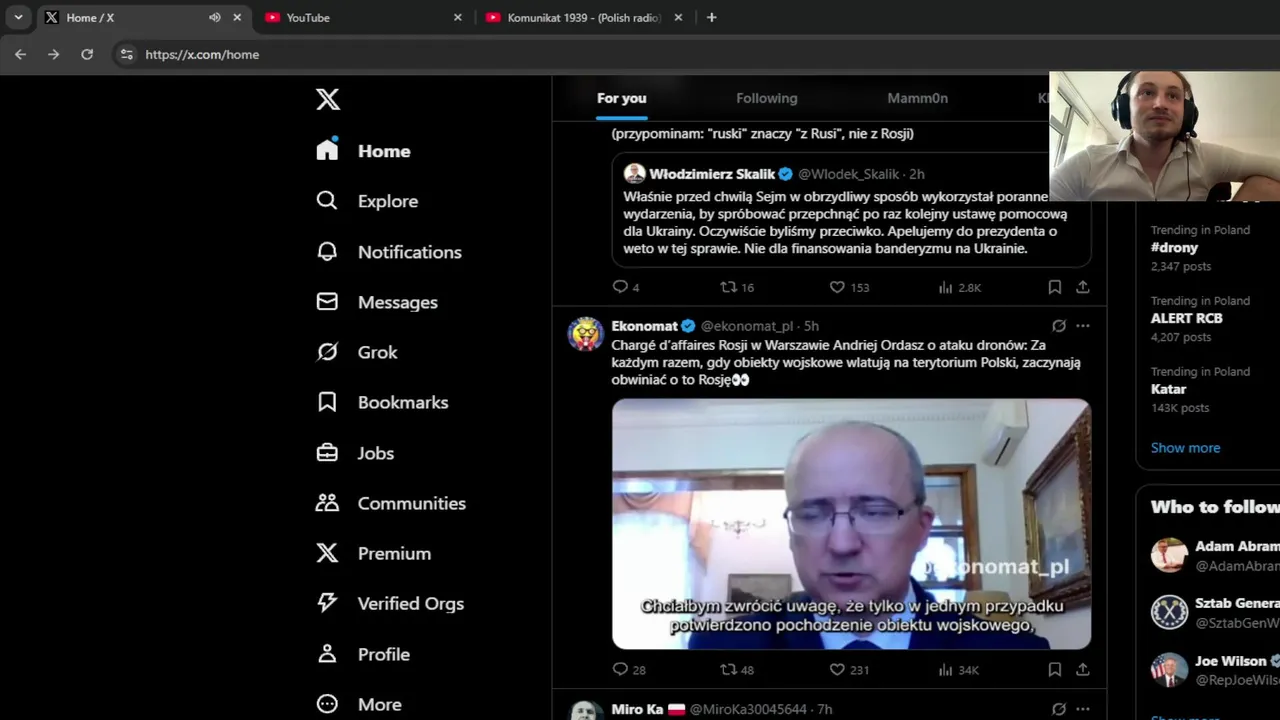Click the X logo in the sidebar
This screenshot has width=1280, height=720.
(328, 99)
